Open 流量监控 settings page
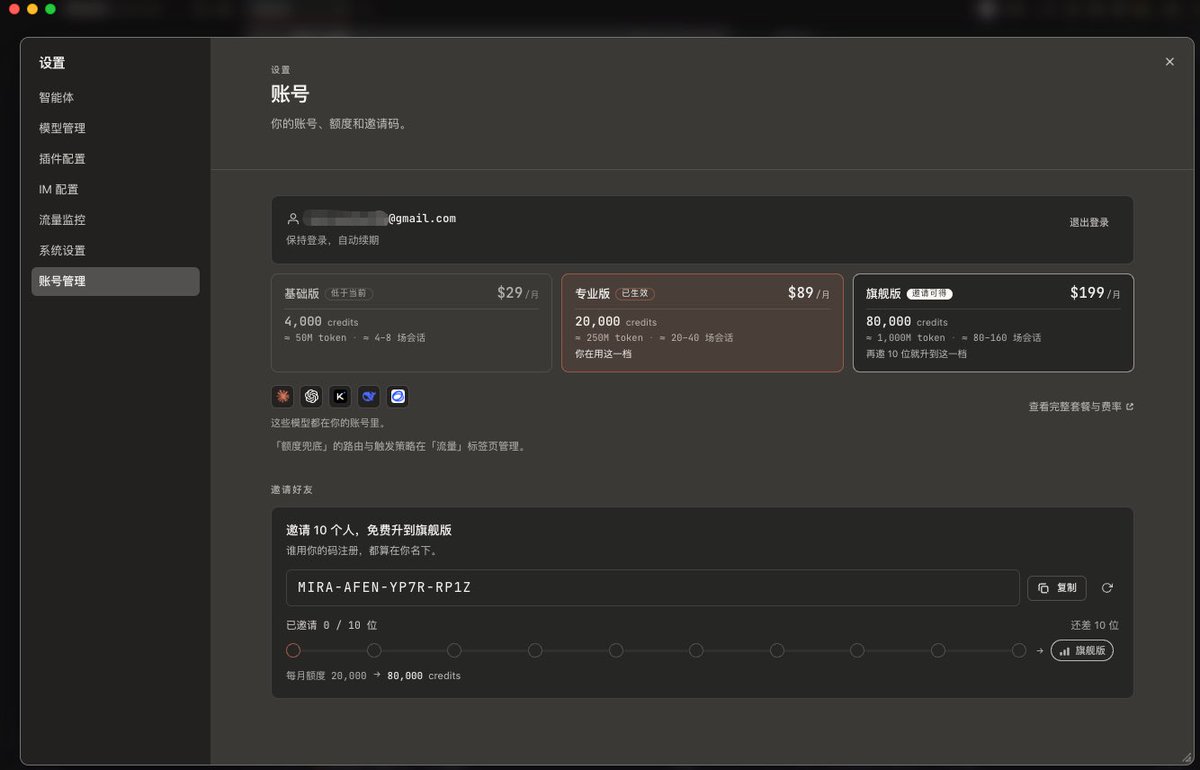The height and width of the screenshot is (770, 1200). pyautogui.click(x=115, y=220)
